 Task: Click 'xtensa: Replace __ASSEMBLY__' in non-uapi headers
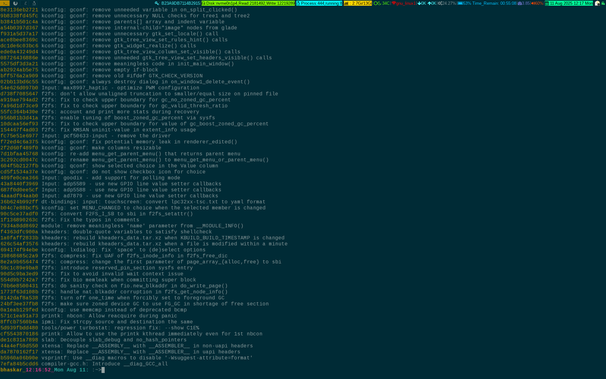tap(126, 346)
